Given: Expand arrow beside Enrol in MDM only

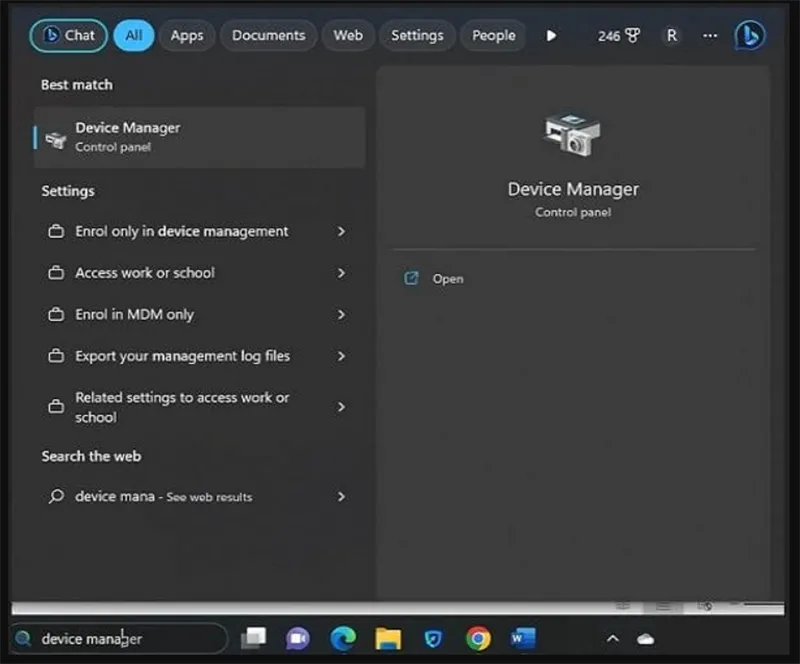Looking at the screenshot, I should [x=341, y=314].
